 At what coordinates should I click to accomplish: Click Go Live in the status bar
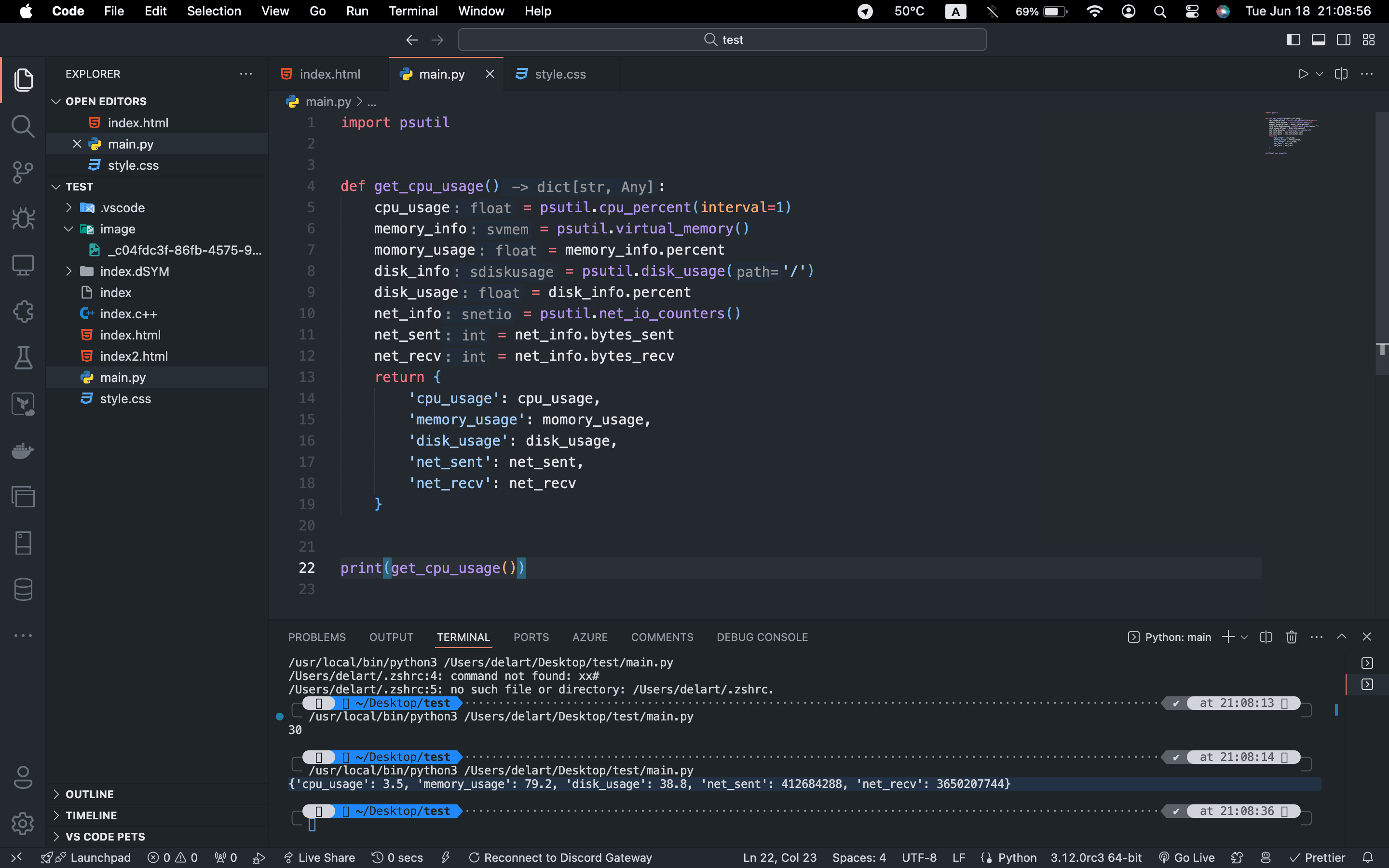click(x=1186, y=857)
